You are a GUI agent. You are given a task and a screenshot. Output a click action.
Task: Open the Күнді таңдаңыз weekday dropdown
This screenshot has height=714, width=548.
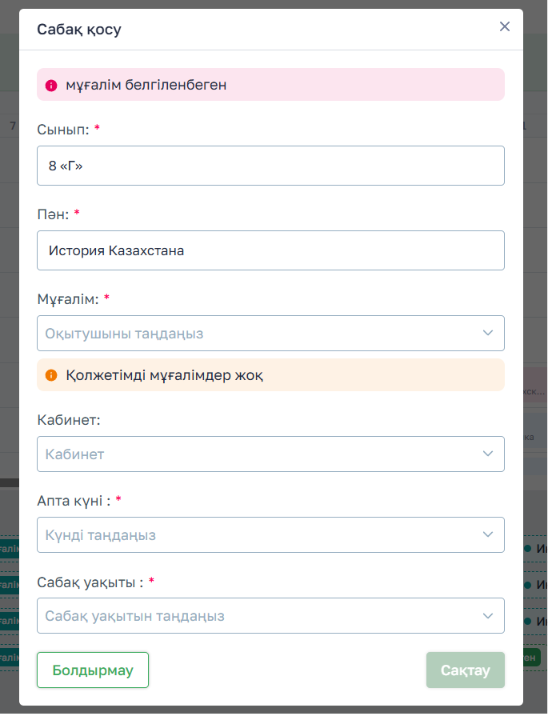[x=271, y=535]
